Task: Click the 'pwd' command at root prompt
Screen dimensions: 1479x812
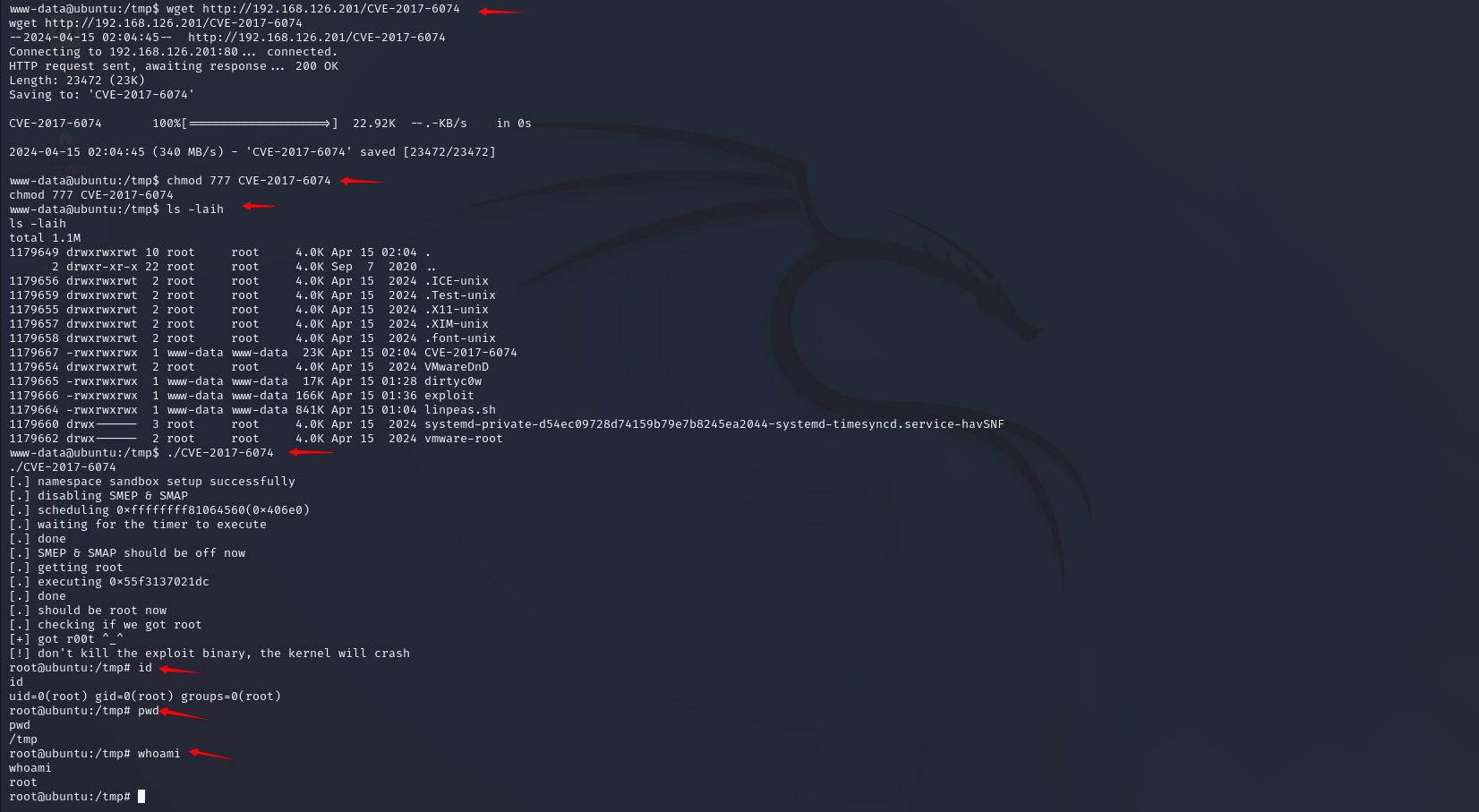Action: point(149,711)
